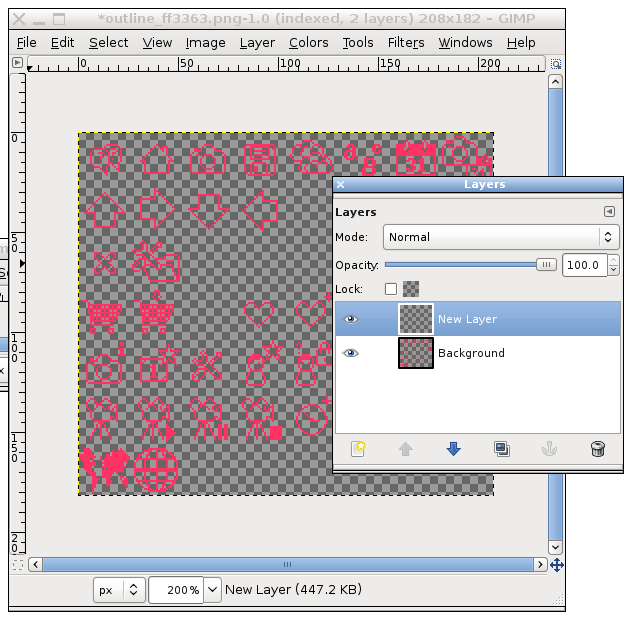The width and height of the screenshot is (632, 620).
Task: Raise the layer with the up arrow
Action: (405, 449)
